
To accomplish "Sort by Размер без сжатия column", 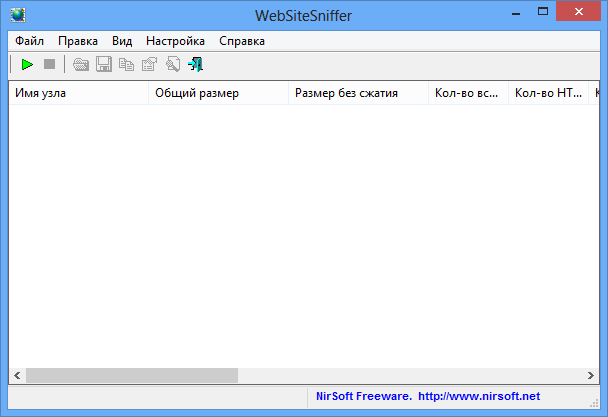I will (x=359, y=93).
